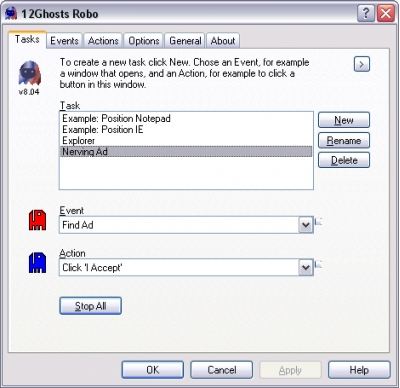Click the title bar question mark help button

click(366, 14)
